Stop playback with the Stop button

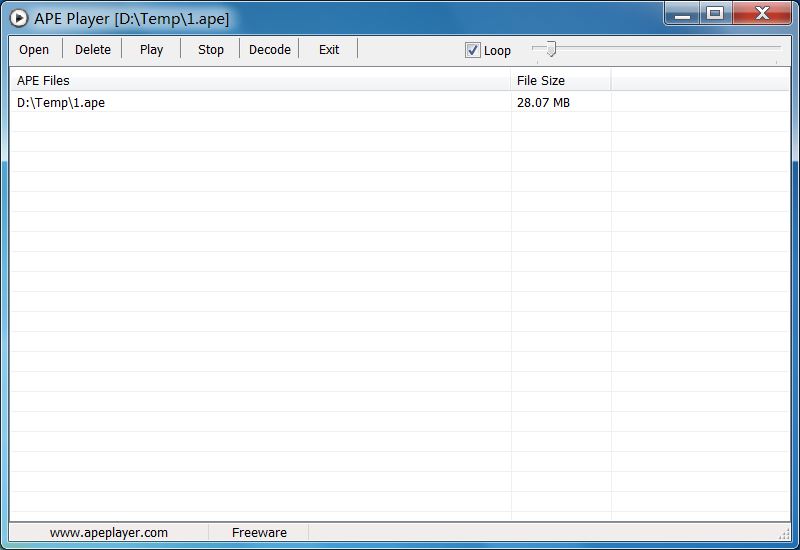(211, 49)
